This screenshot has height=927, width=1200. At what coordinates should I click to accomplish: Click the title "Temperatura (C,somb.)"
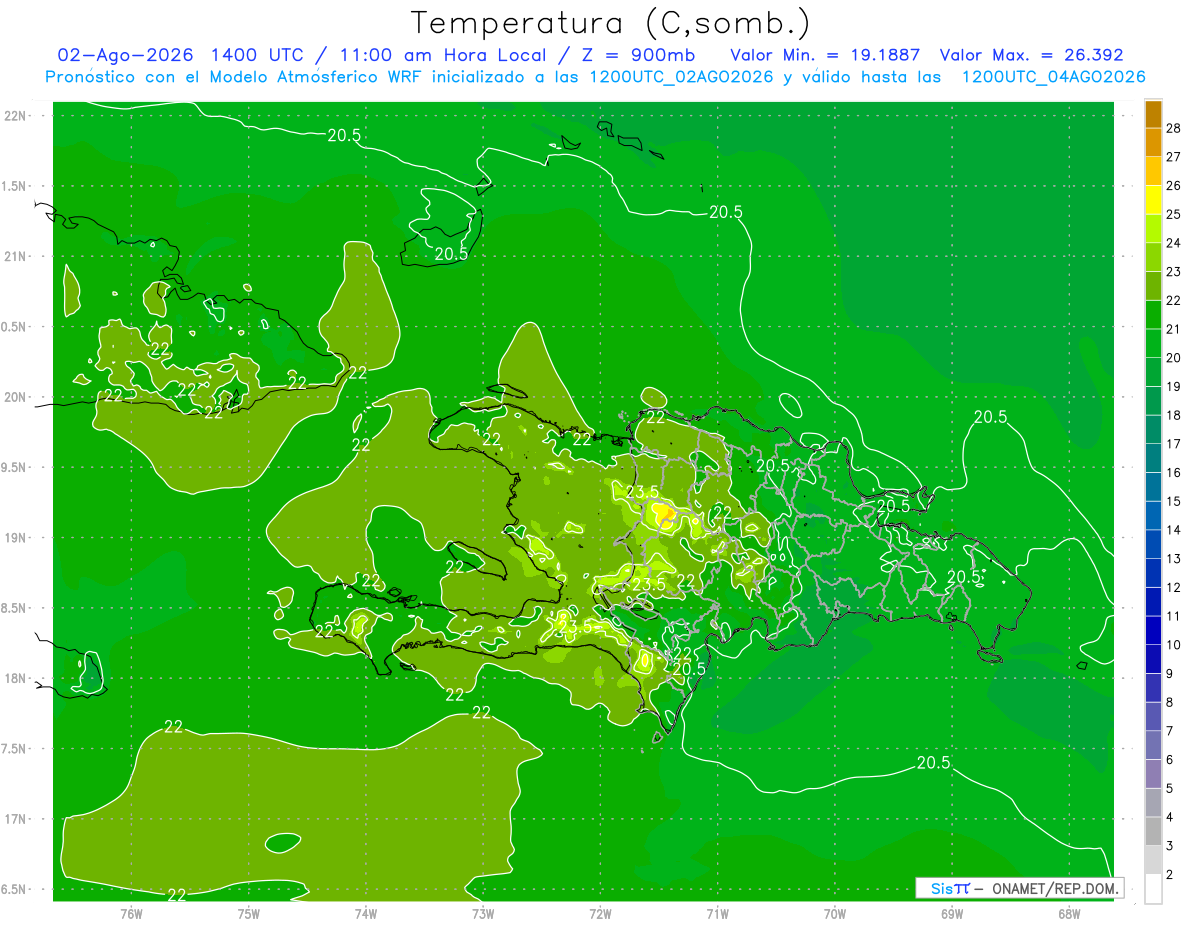tap(611, 24)
